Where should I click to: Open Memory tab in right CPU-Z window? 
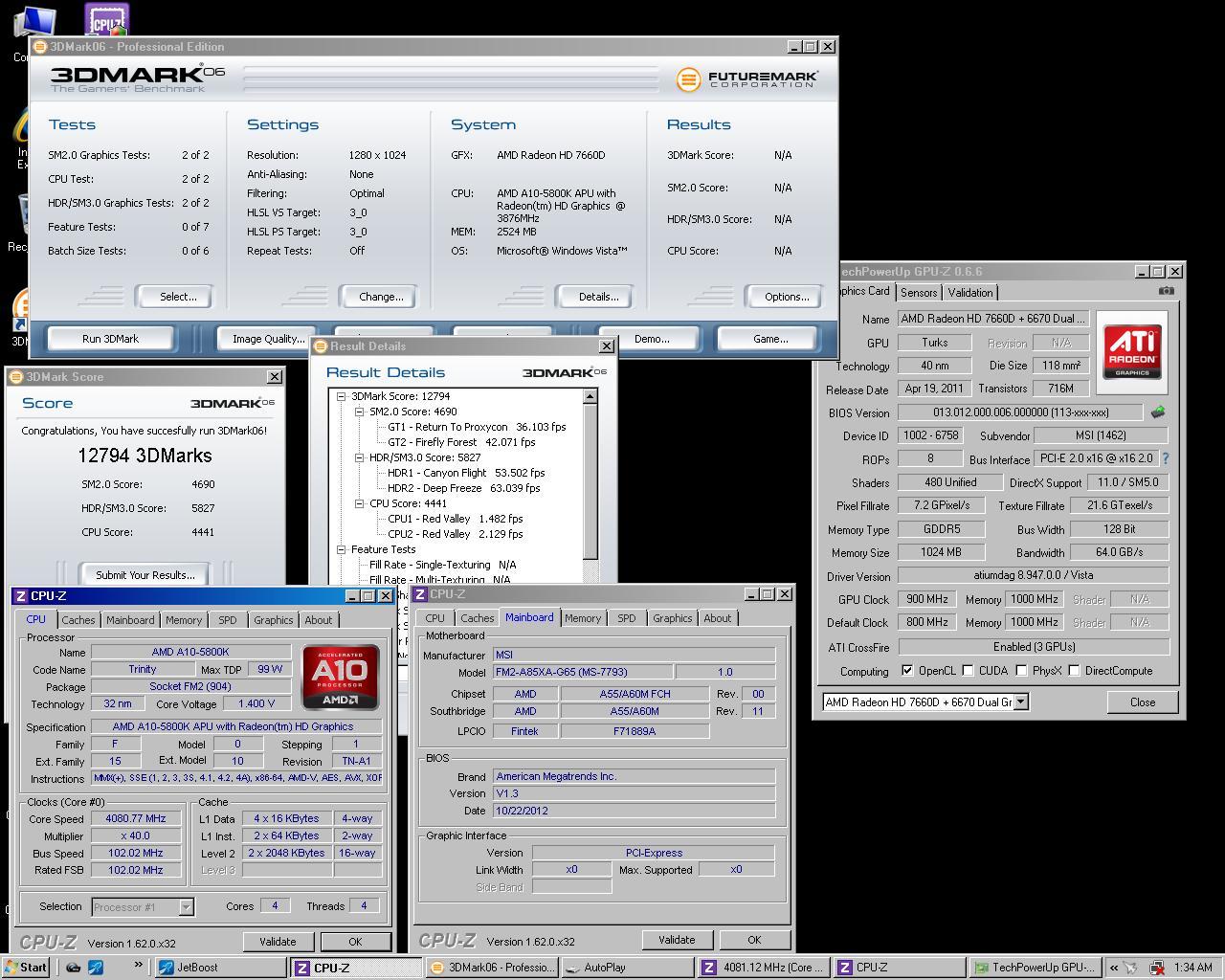coord(583,618)
